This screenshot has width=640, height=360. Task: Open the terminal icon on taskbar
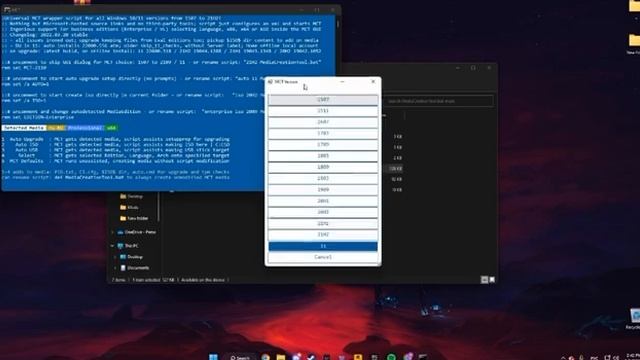422,358
